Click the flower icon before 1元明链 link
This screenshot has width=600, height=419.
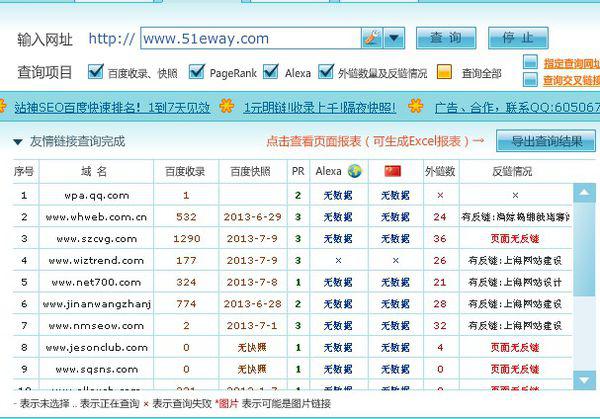[227, 106]
